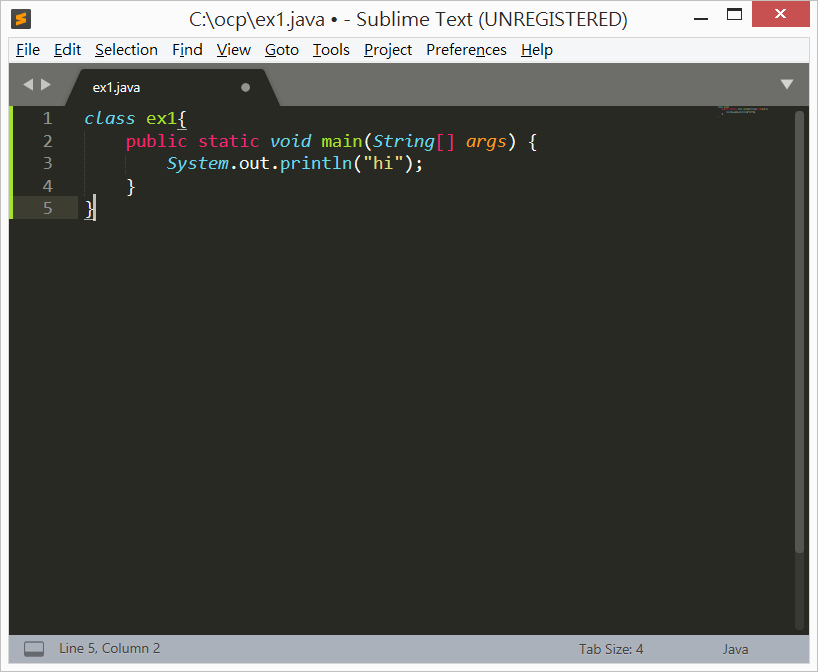This screenshot has width=818, height=672.
Task: Open the Selection menu
Action: coord(126,50)
